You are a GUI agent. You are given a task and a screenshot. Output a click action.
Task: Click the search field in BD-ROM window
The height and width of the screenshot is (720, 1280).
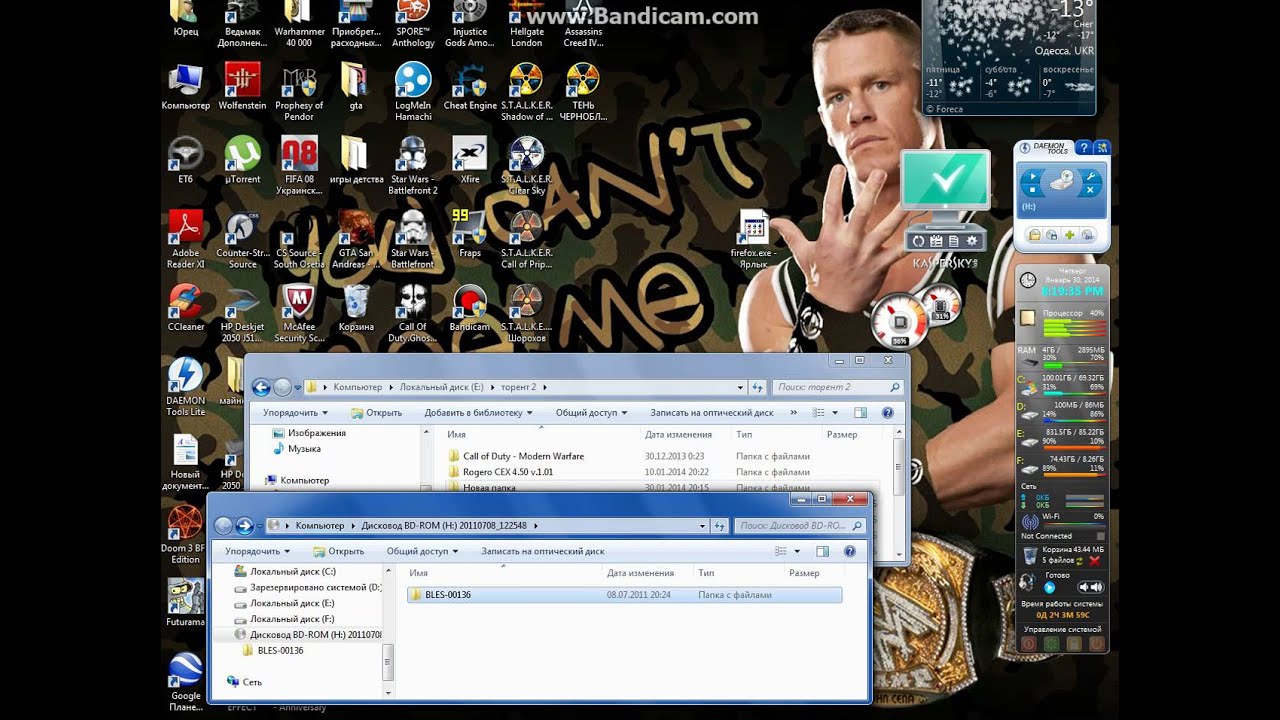(798, 525)
